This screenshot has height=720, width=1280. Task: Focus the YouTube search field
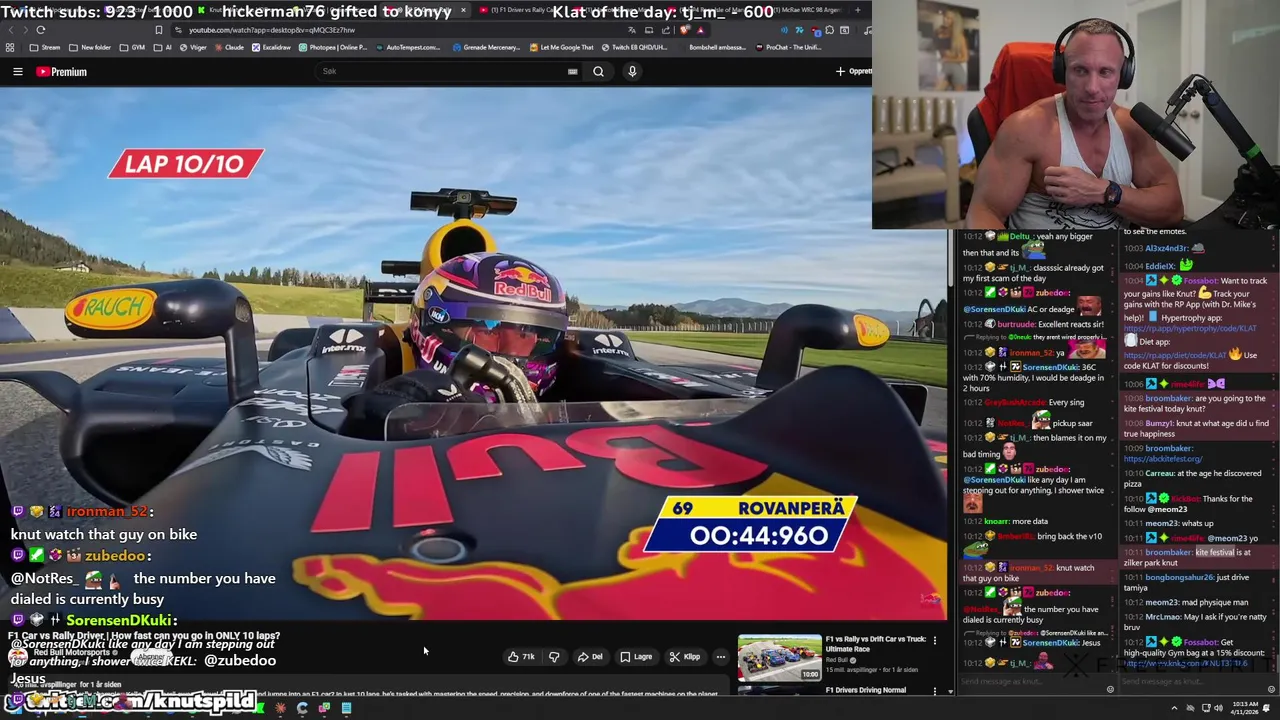tap(440, 71)
